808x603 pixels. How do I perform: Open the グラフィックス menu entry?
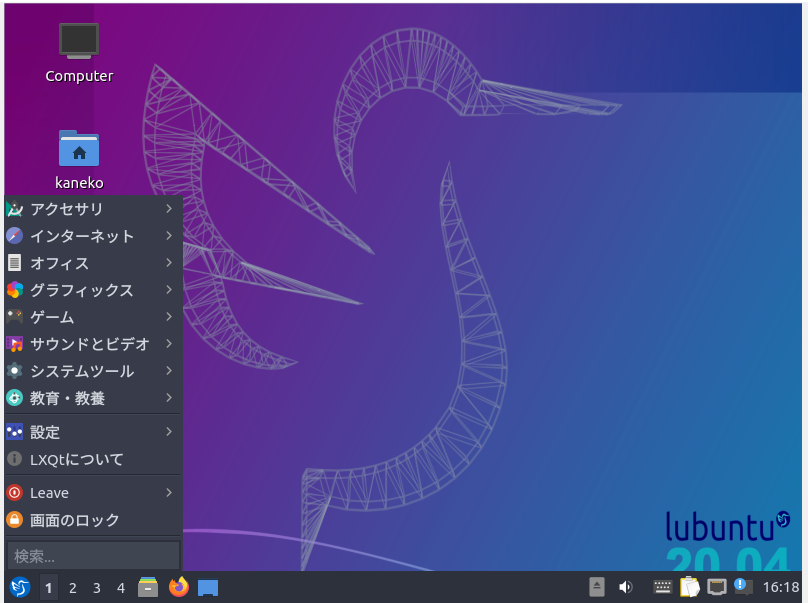[x=93, y=290]
